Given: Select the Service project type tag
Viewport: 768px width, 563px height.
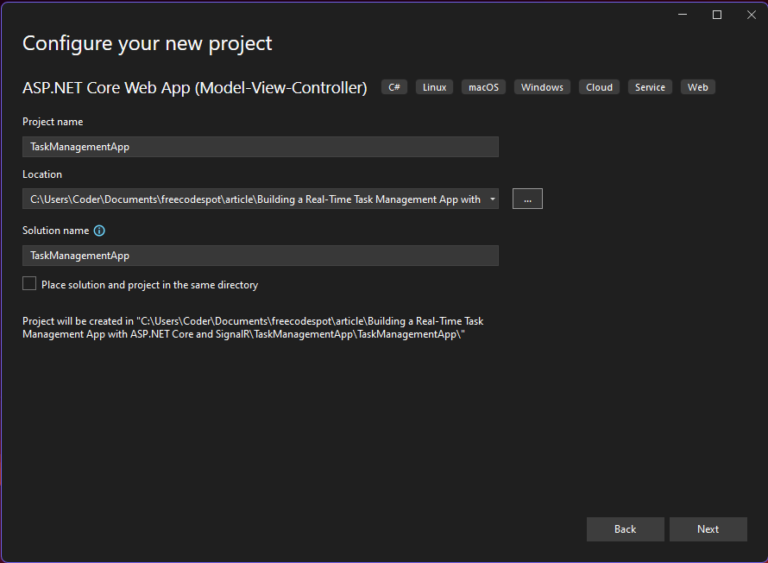Looking at the screenshot, I should coord(650,87).
